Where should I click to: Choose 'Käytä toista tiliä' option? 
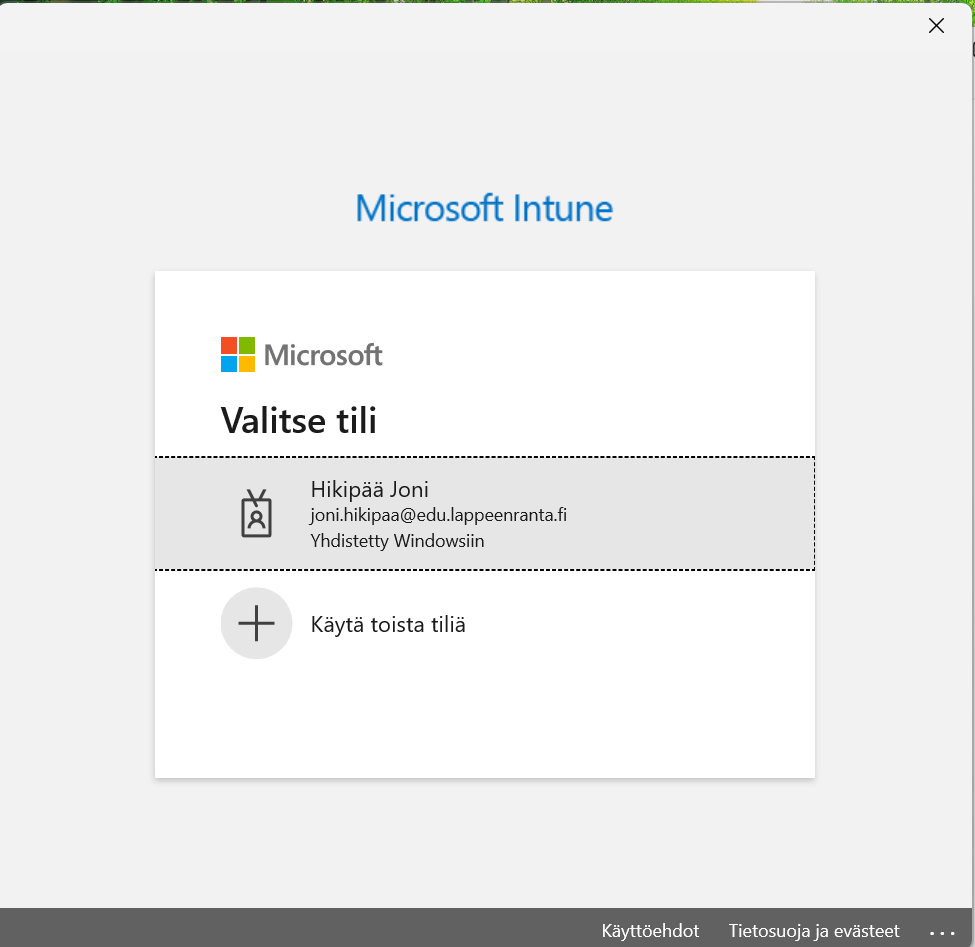484,624
